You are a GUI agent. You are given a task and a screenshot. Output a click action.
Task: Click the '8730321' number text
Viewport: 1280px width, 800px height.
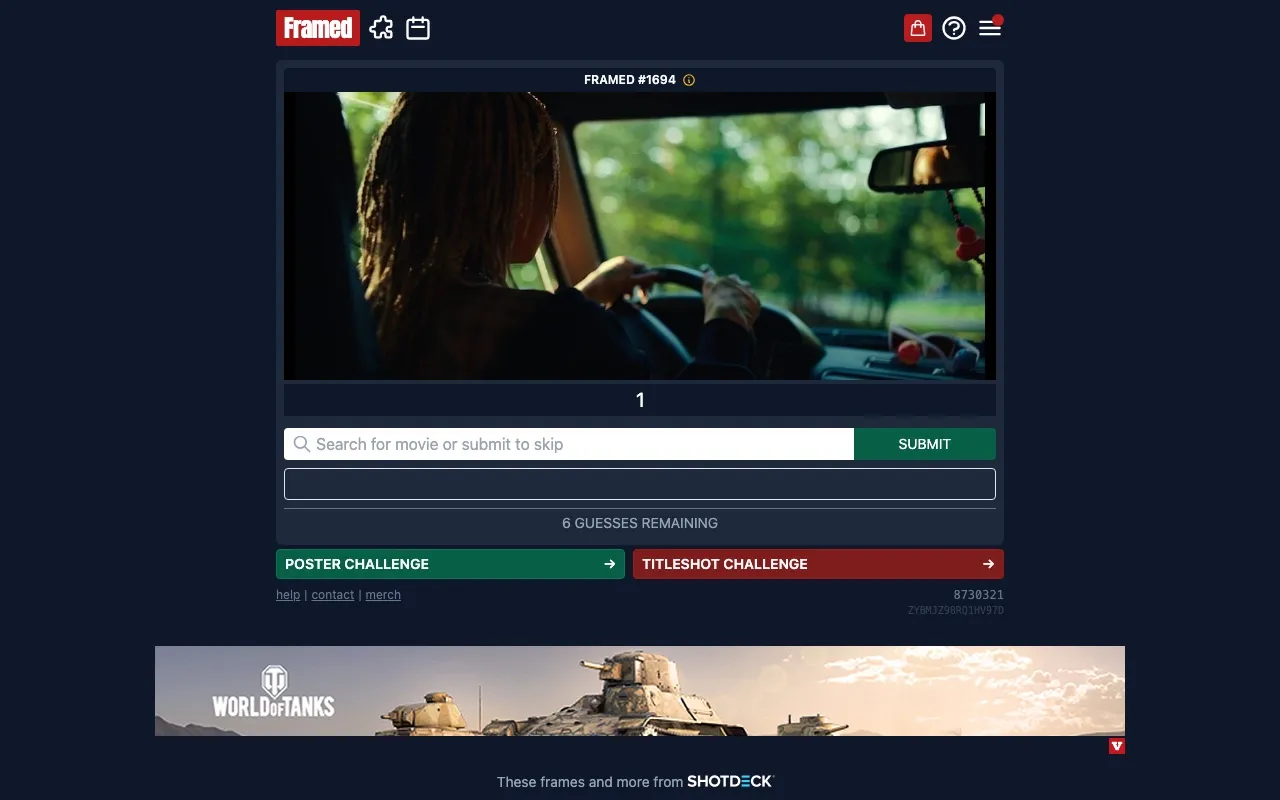point(978,595)
